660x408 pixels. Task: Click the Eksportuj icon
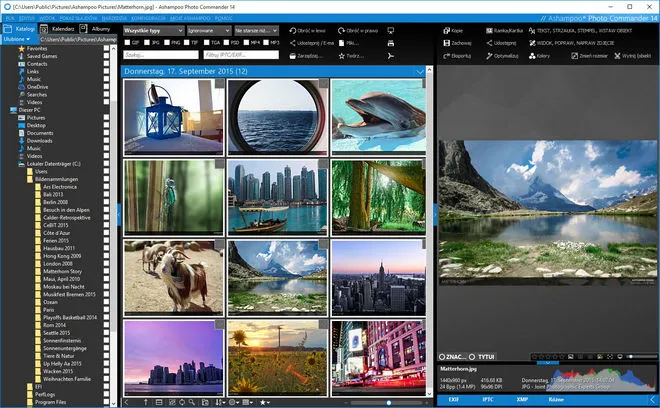(x=445, y=56)
